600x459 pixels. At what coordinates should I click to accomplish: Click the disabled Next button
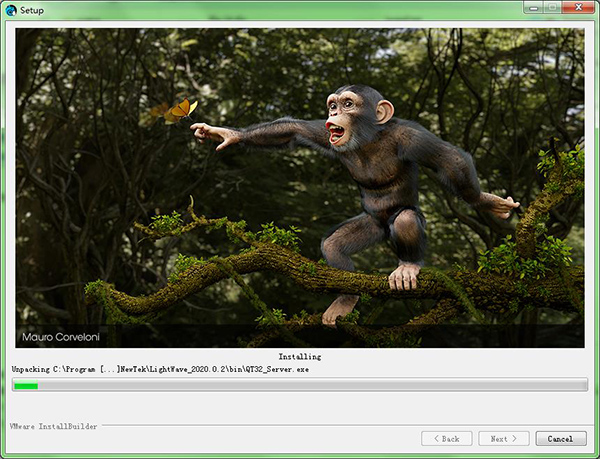[x=504, y=439]
